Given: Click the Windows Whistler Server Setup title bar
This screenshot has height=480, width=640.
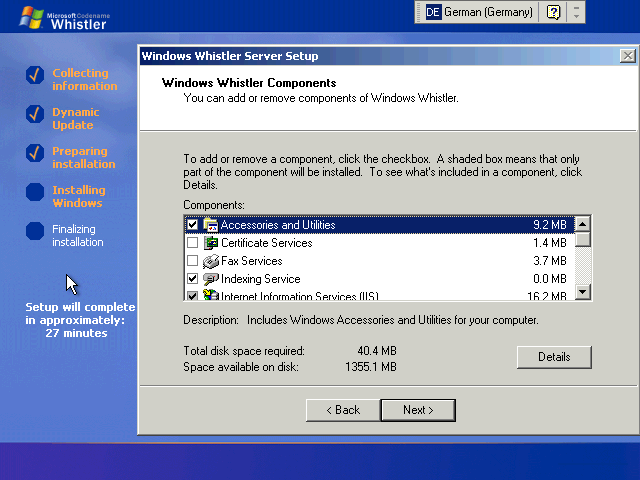Looking at the screenshot, I should (380, 56).
